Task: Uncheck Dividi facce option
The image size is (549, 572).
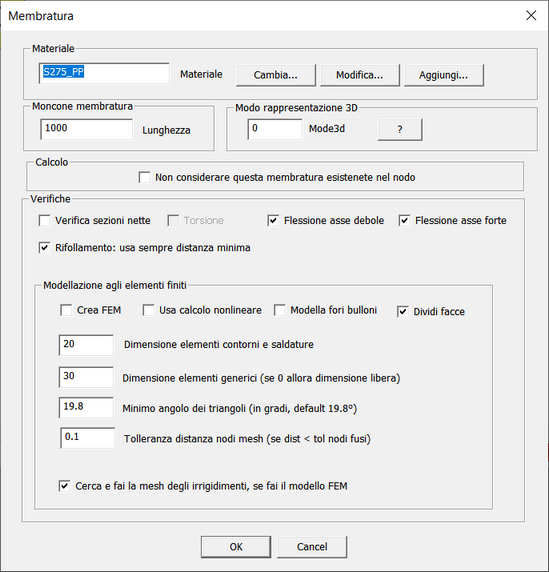Action: pos(403,312)
